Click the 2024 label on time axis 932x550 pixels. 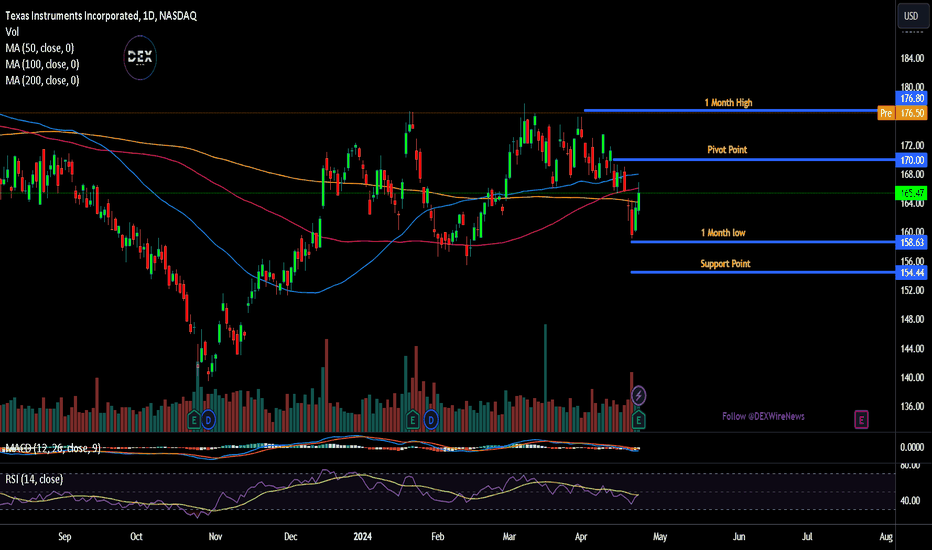click(362, 536)
